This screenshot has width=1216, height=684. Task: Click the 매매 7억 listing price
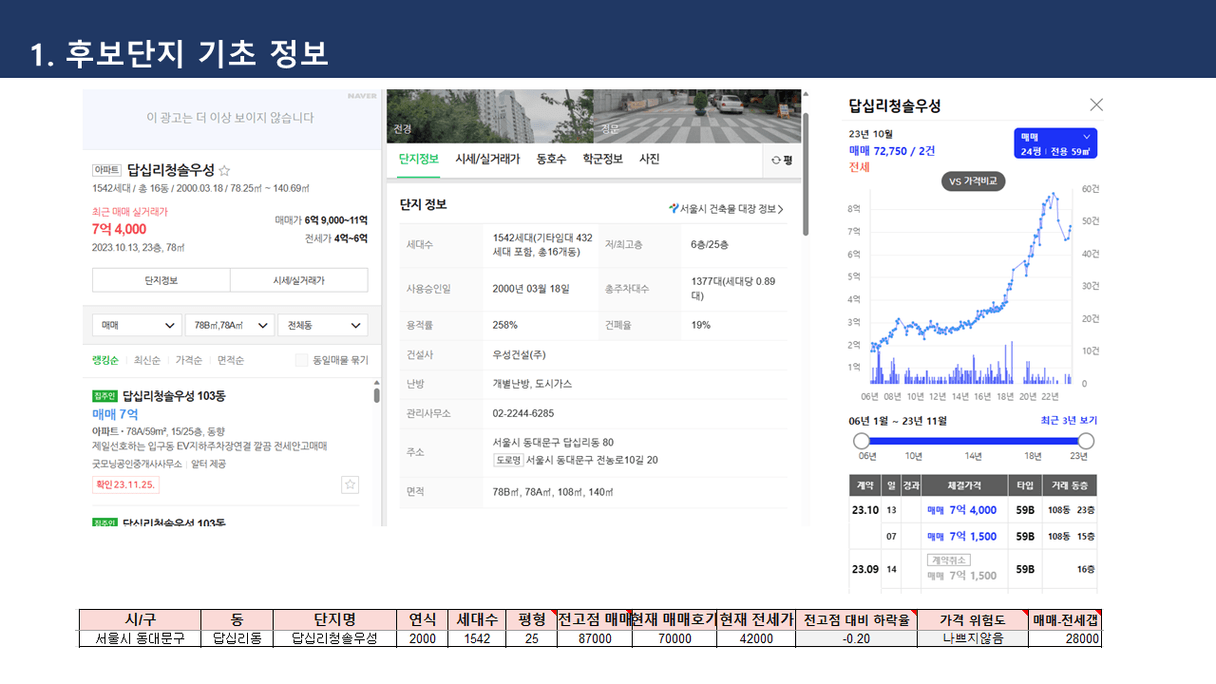[x=115, y=414]
